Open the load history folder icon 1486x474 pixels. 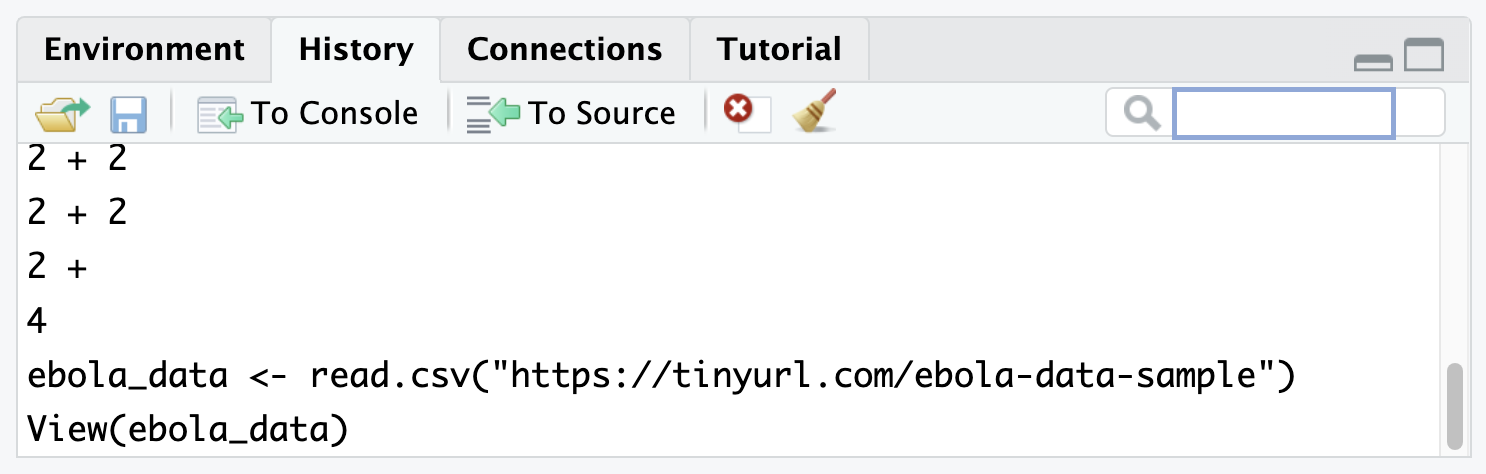coord(62,113)
